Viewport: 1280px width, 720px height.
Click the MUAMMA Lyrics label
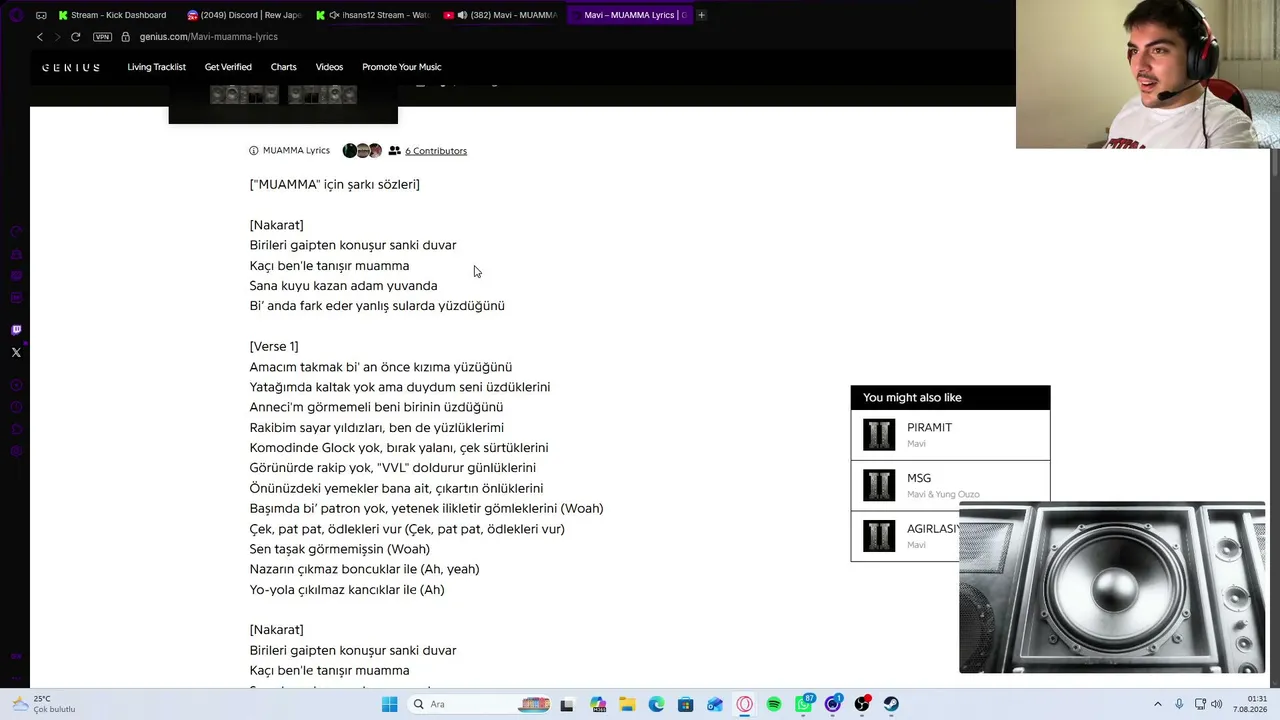[x=296, y=151]
